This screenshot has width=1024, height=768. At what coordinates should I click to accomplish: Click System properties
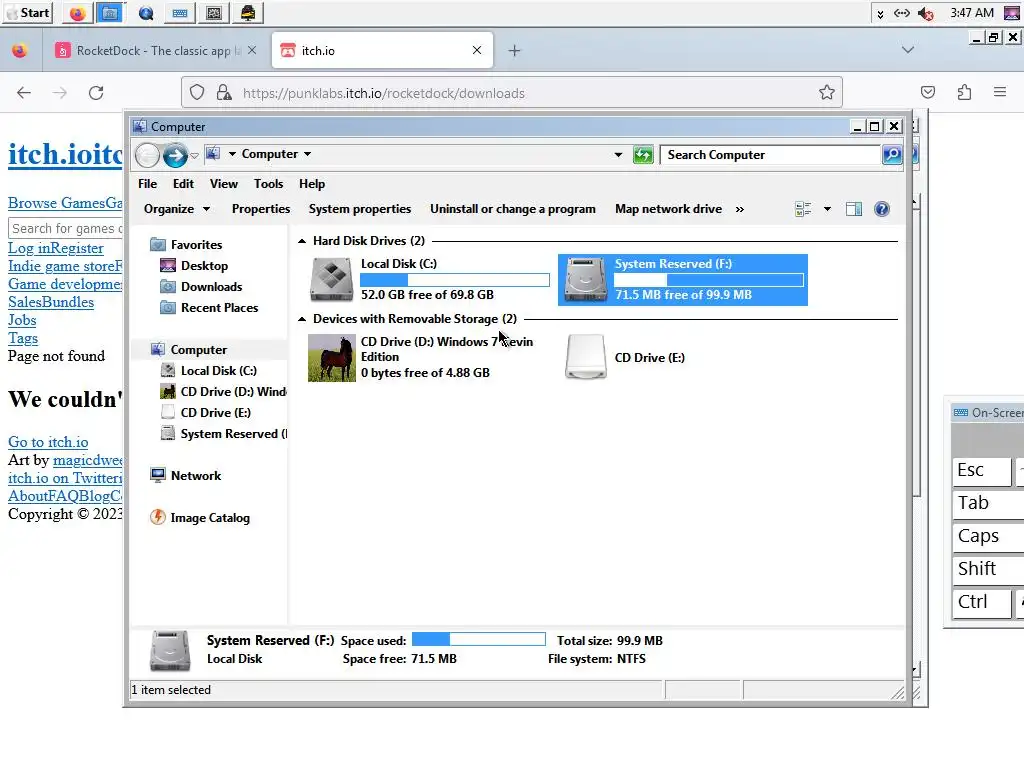coord(360,209)
